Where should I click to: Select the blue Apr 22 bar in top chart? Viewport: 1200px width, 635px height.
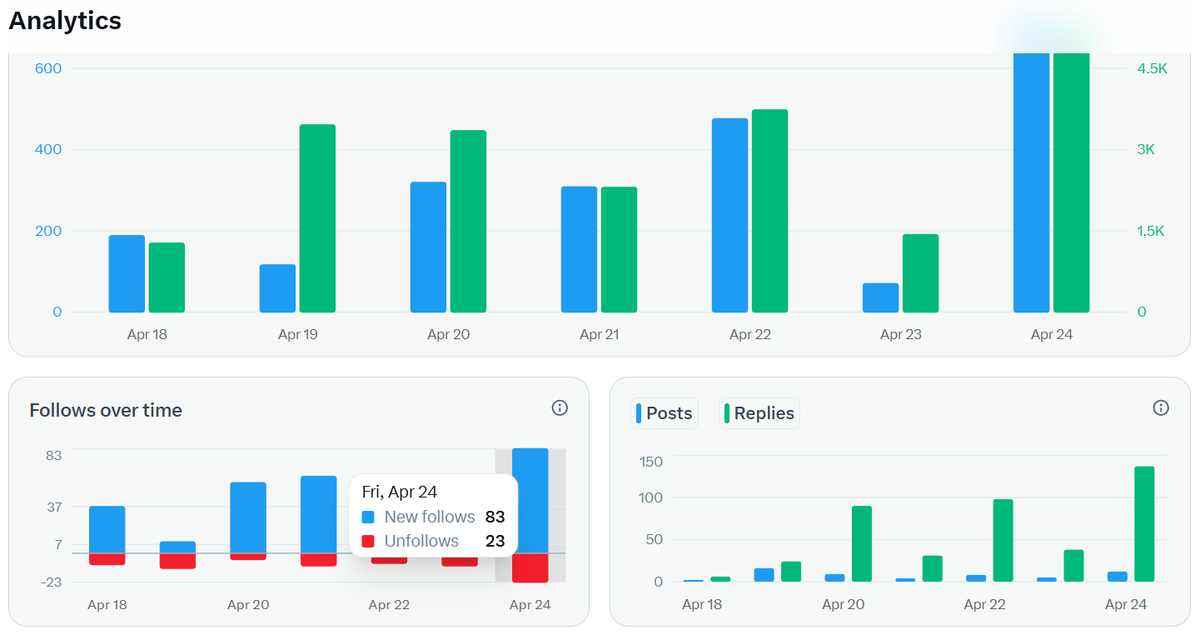click(x=730, y=215)
